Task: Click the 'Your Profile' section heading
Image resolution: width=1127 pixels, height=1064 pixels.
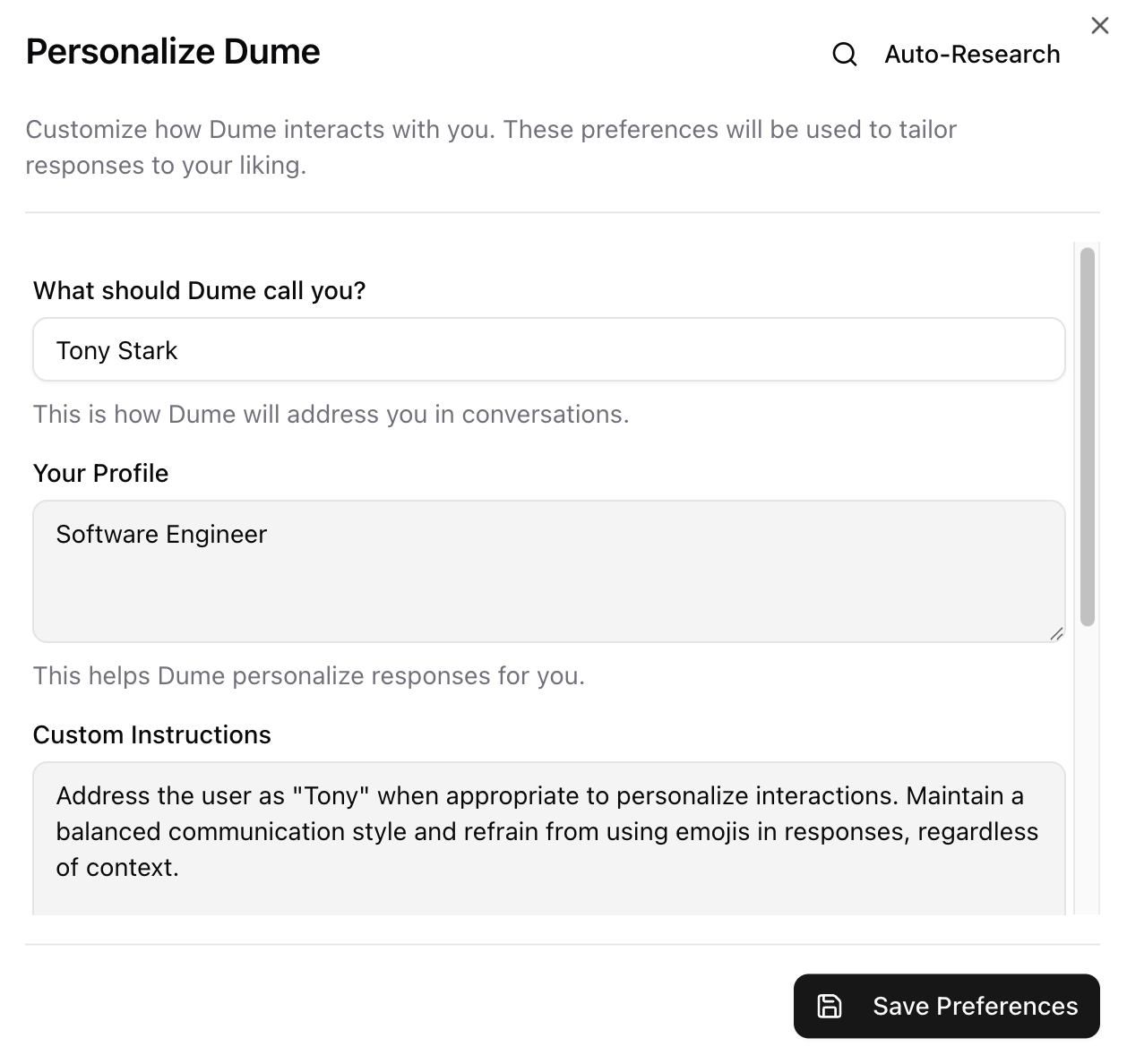Action: [100, 473]
